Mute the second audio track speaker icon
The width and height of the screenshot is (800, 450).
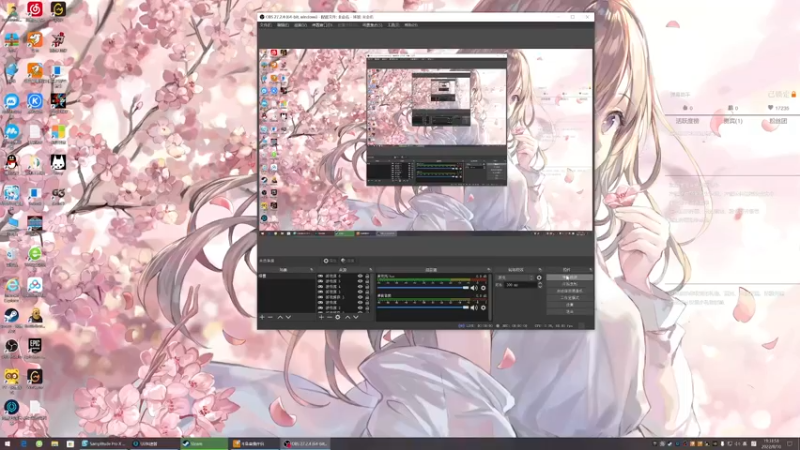click(474, 308)
